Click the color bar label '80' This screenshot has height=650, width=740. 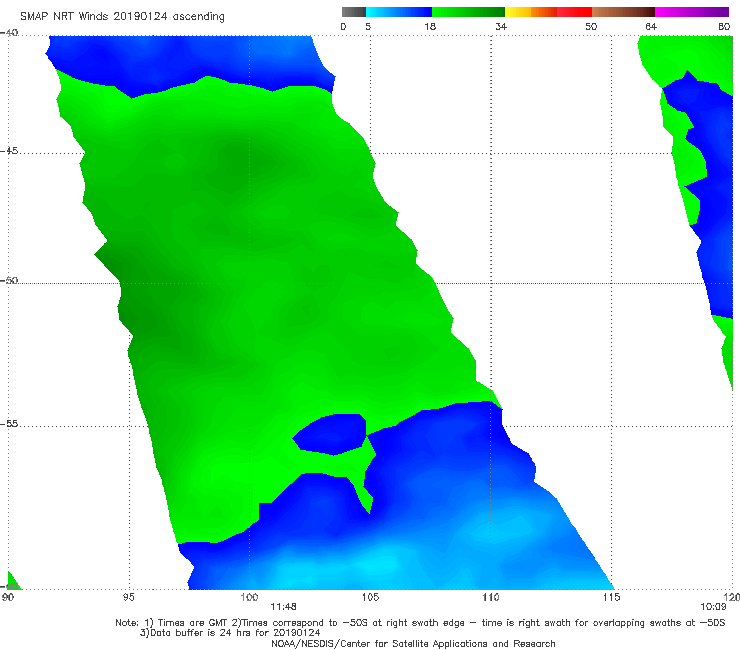coord(724,27)
